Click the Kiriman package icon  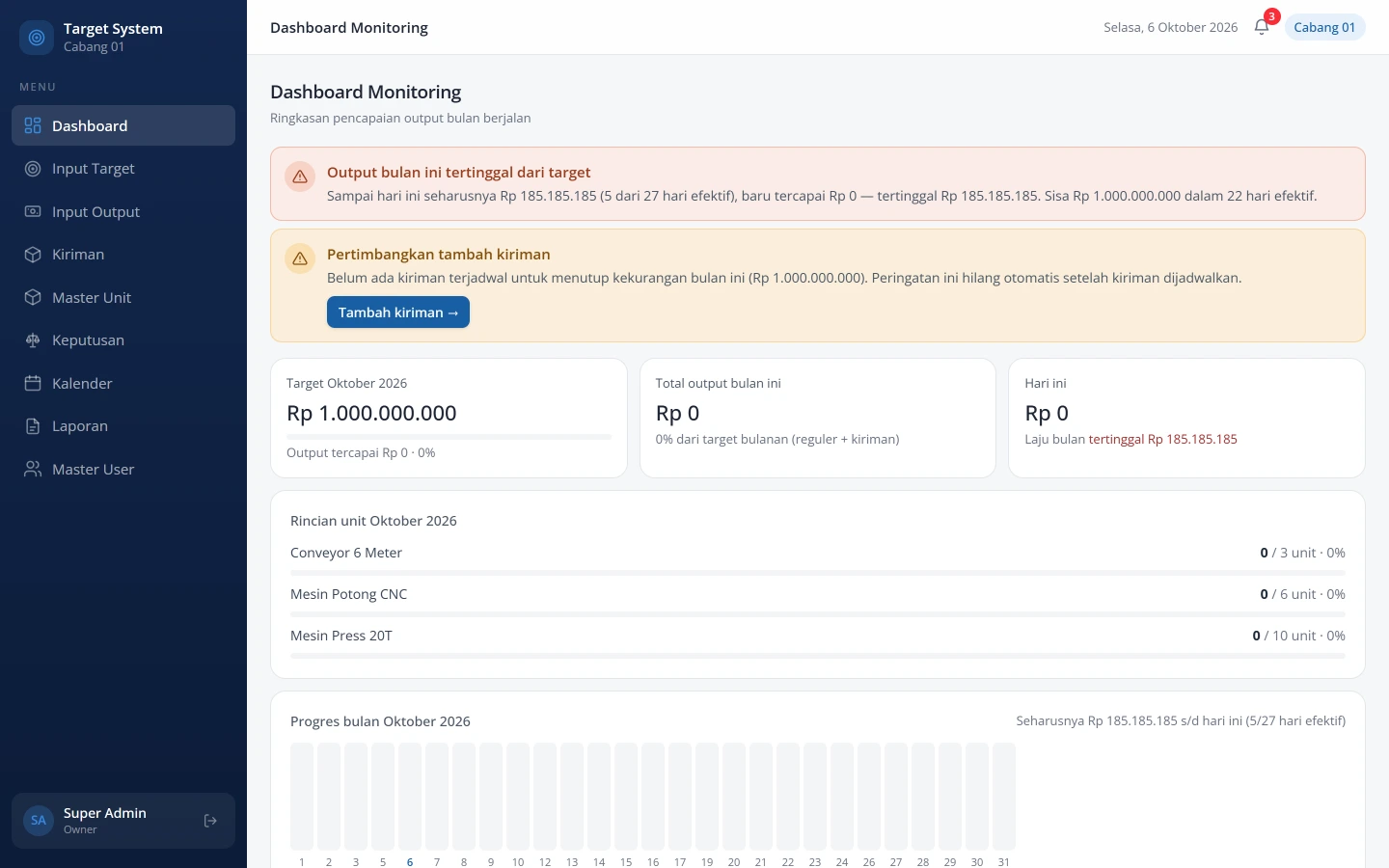33,255
